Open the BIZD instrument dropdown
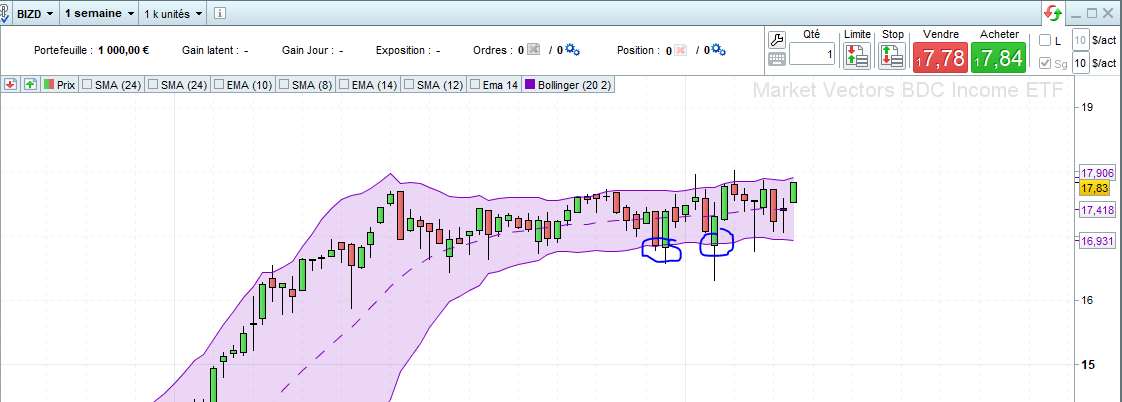This screenshot has width=1122, height=402. click(x=34, y=13)
